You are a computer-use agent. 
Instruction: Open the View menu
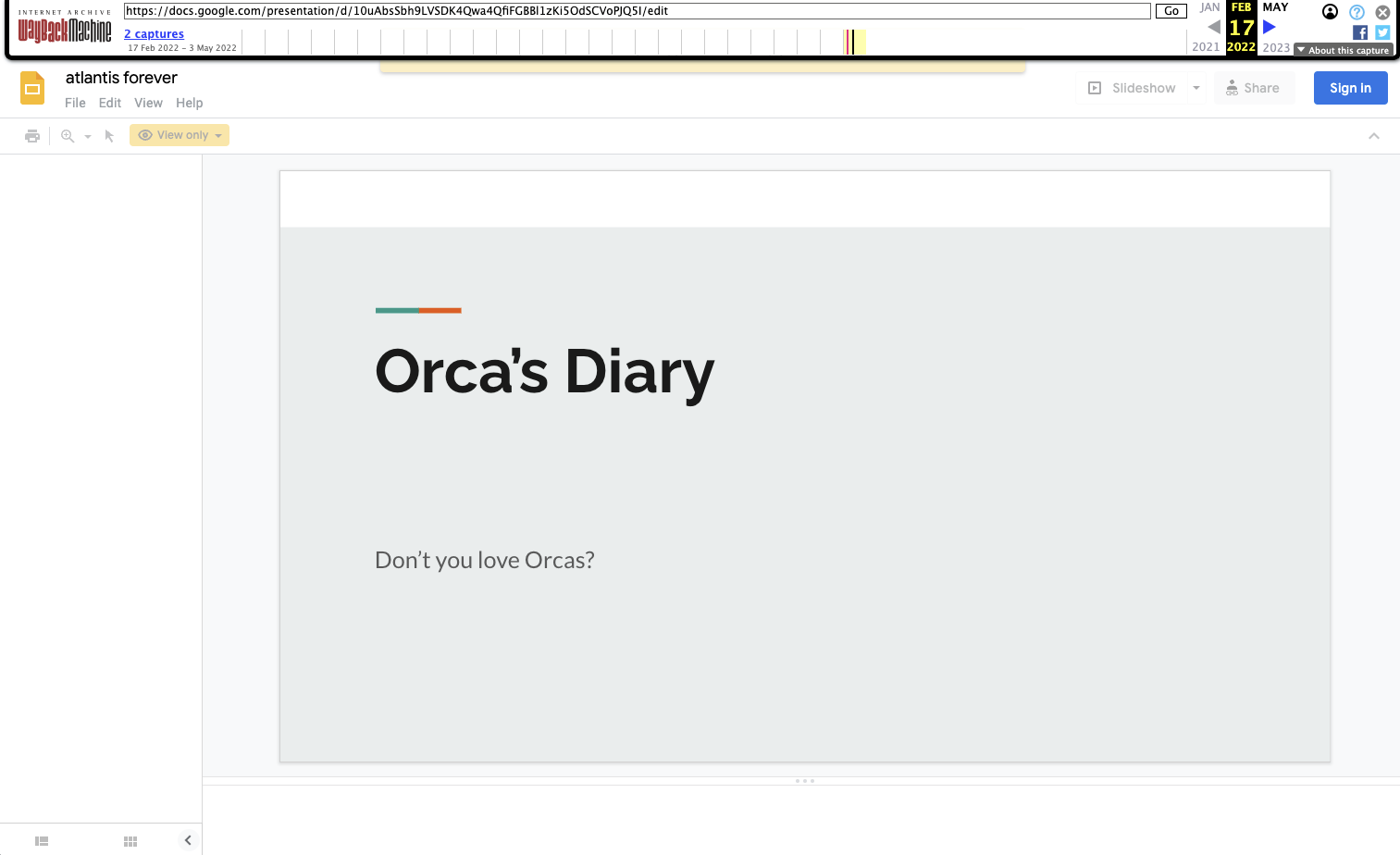pos(148,103)
